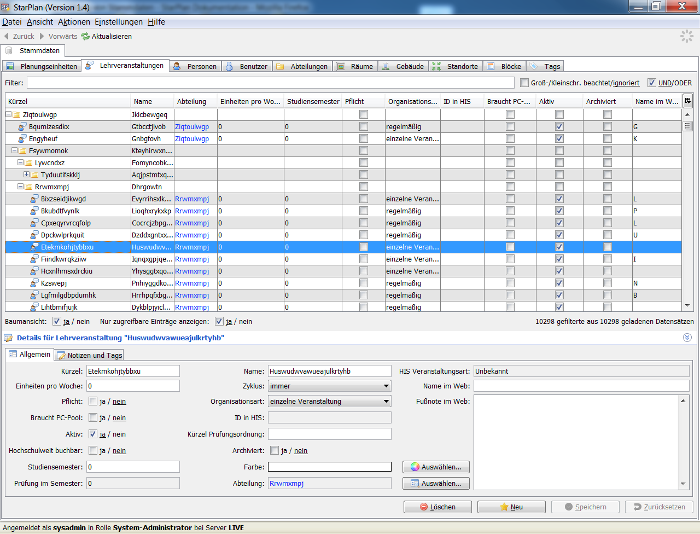
Task: Sort table by Einheiten pro Wo... column header
Action: coord(250,101)
